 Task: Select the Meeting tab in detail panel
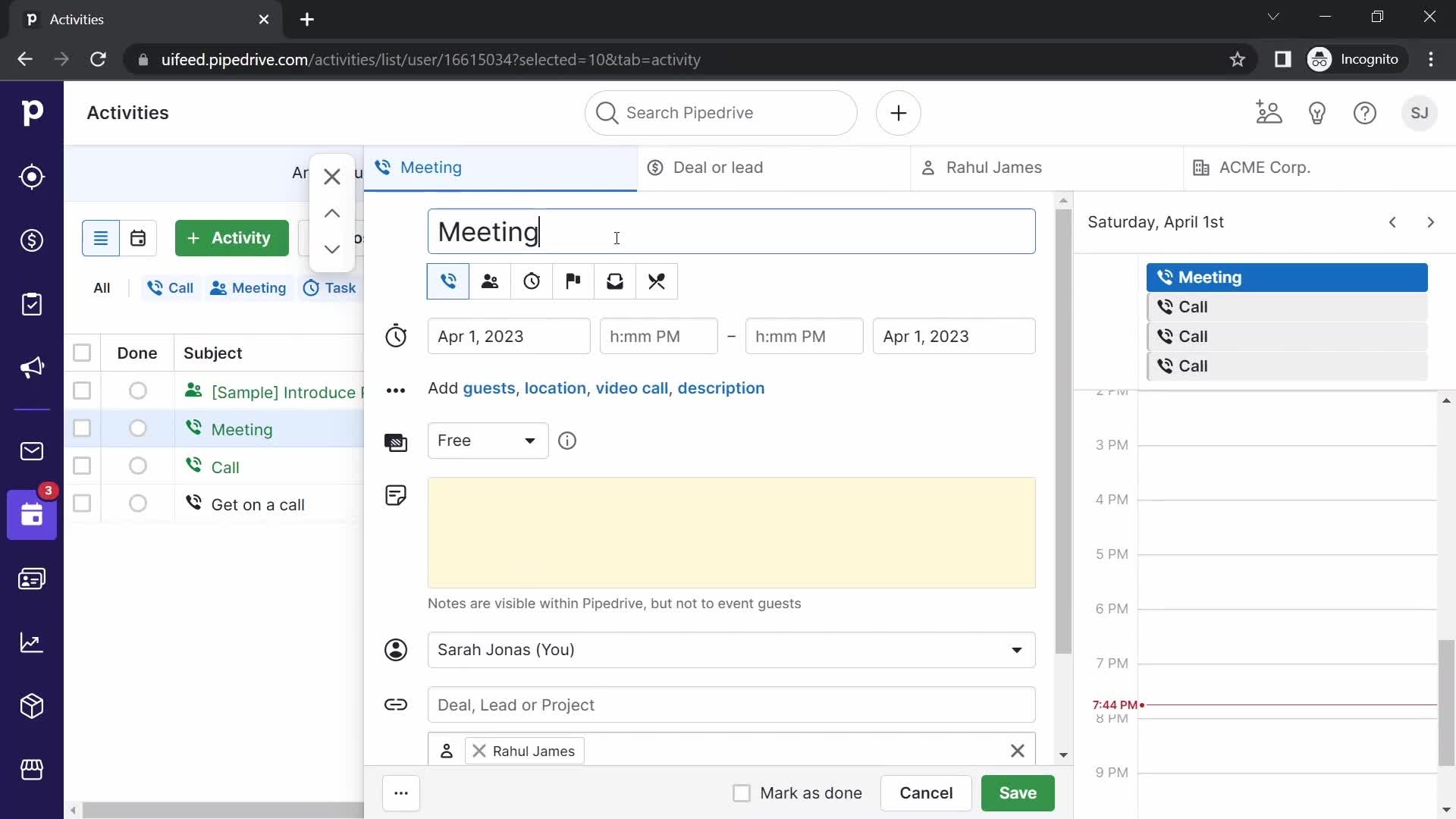500,168
